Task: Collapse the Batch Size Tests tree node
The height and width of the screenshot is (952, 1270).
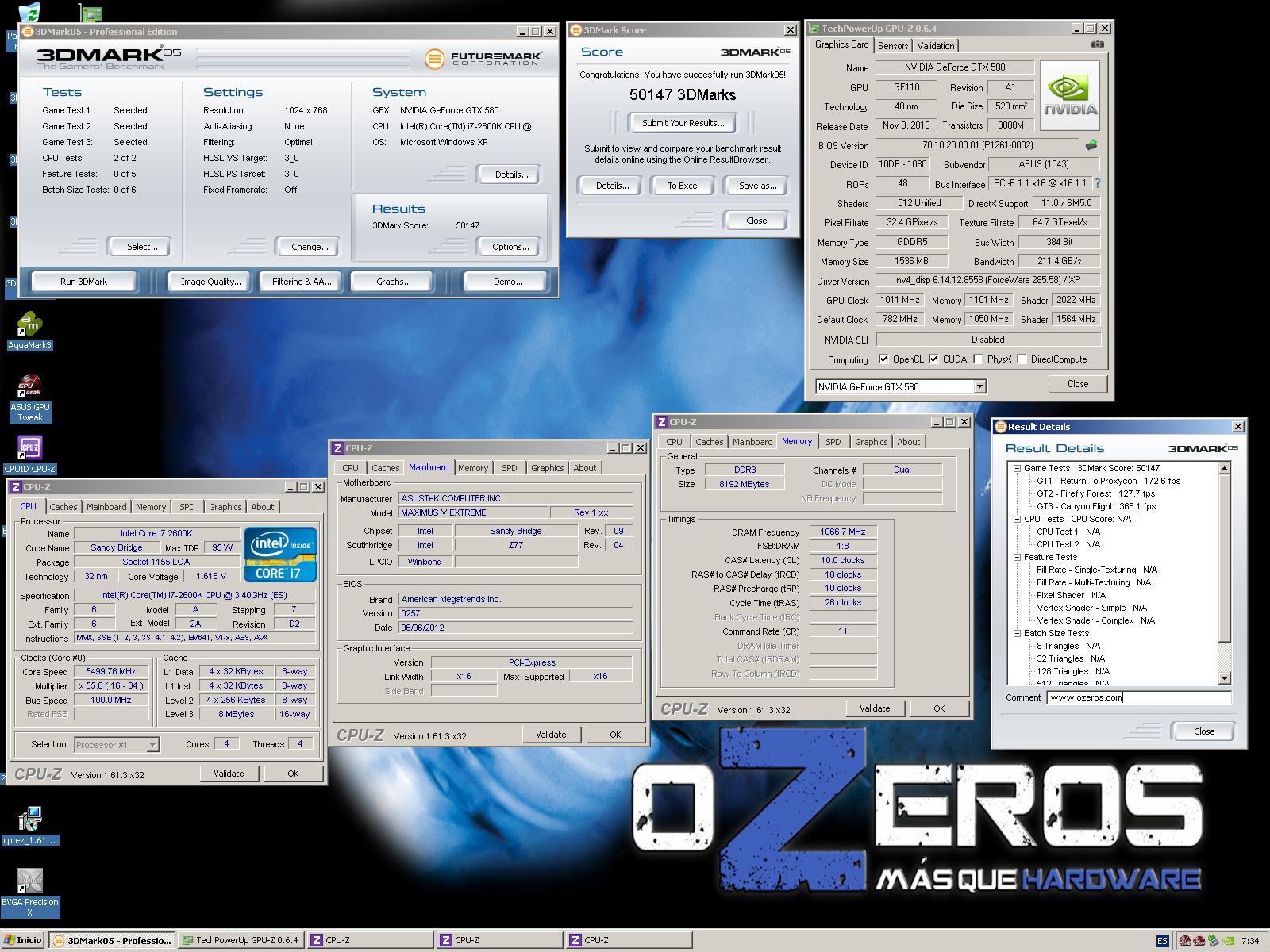Action: click(x=1017, y=633)
